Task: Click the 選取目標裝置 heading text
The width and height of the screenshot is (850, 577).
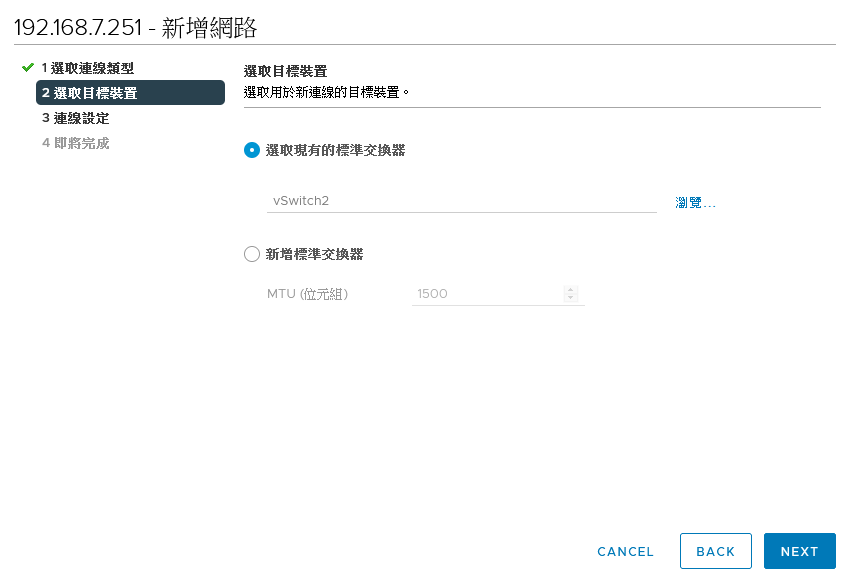Action: coord(286,71)
